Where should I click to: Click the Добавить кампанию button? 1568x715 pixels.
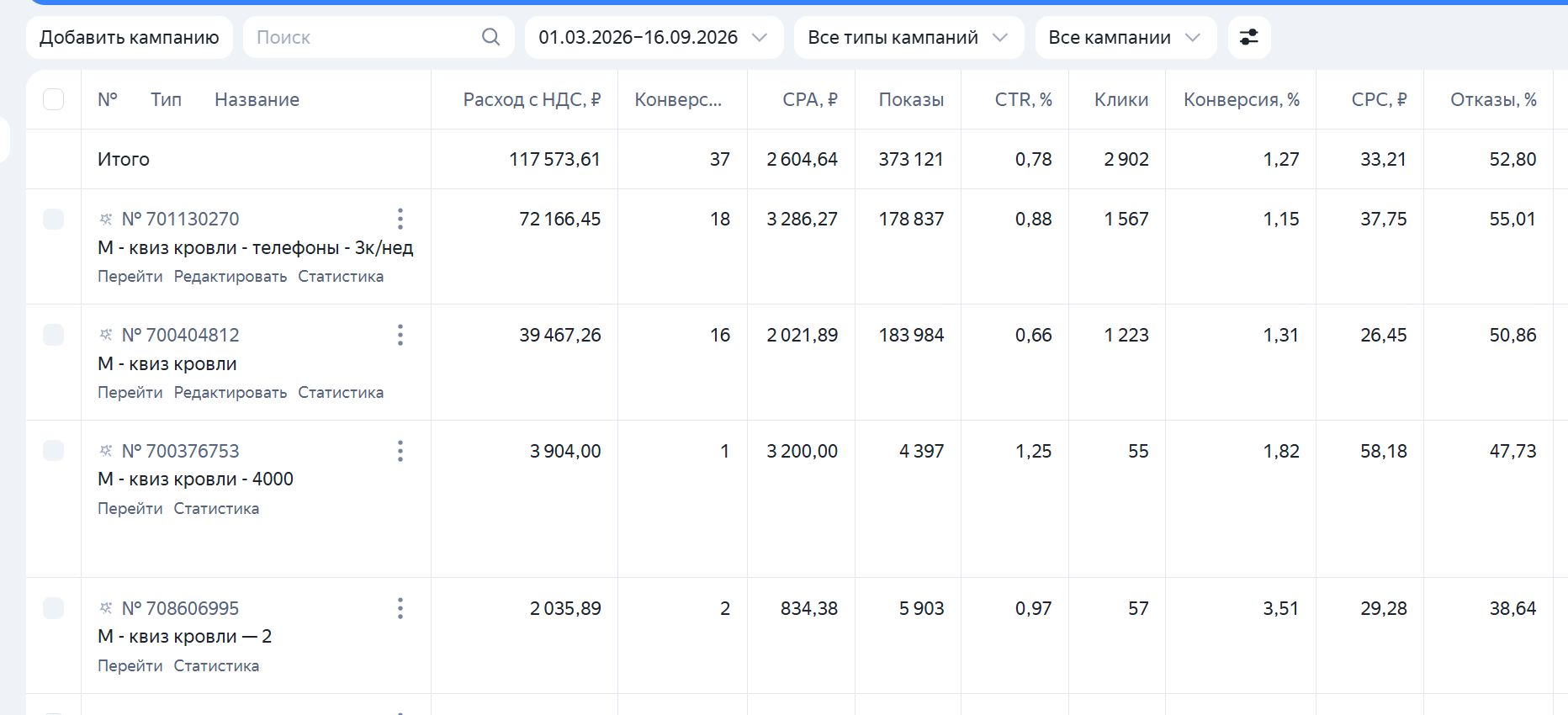tap(130, 37)
